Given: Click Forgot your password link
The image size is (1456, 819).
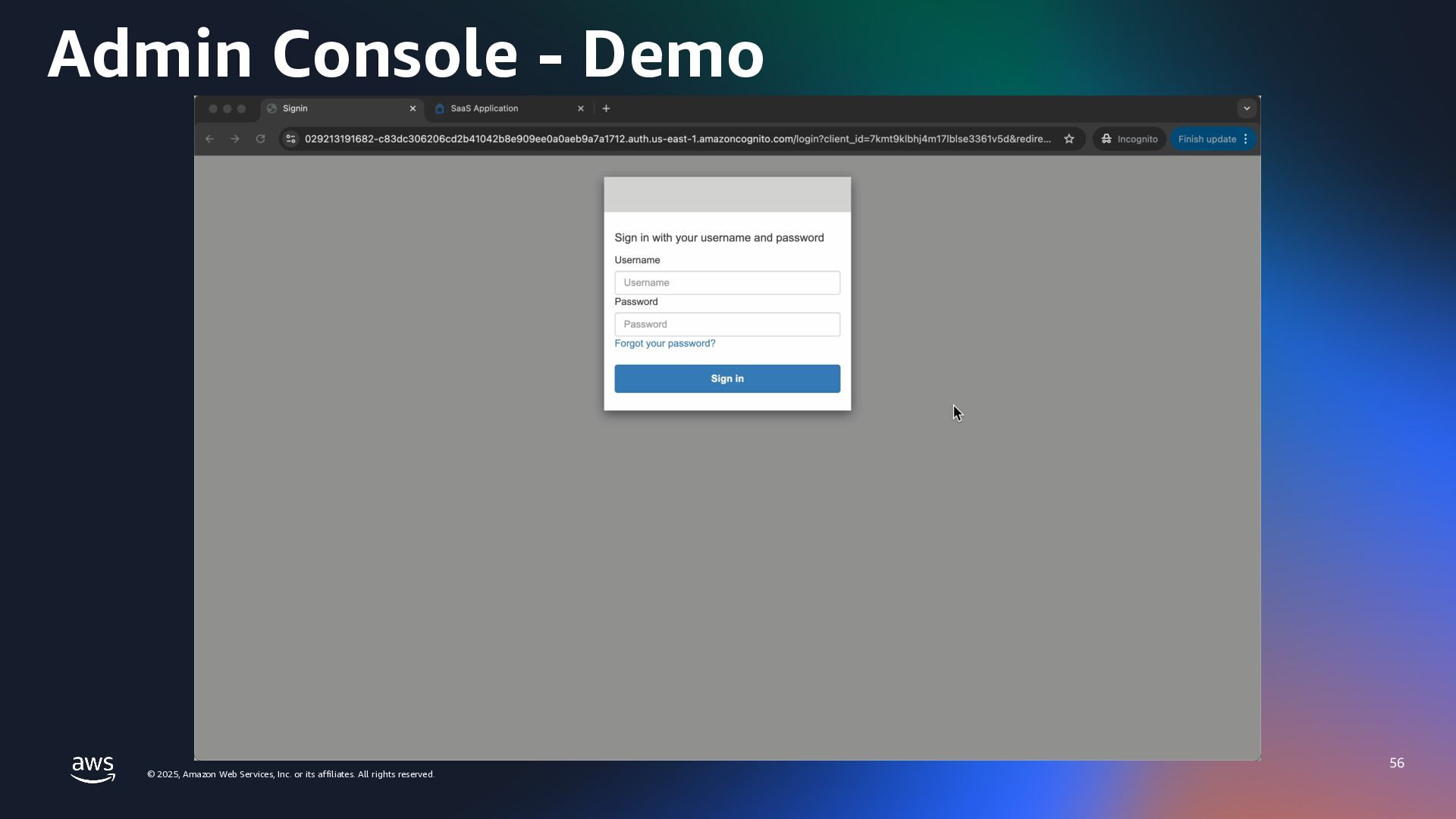Looking at the screenshot, I should pos(664,344).
